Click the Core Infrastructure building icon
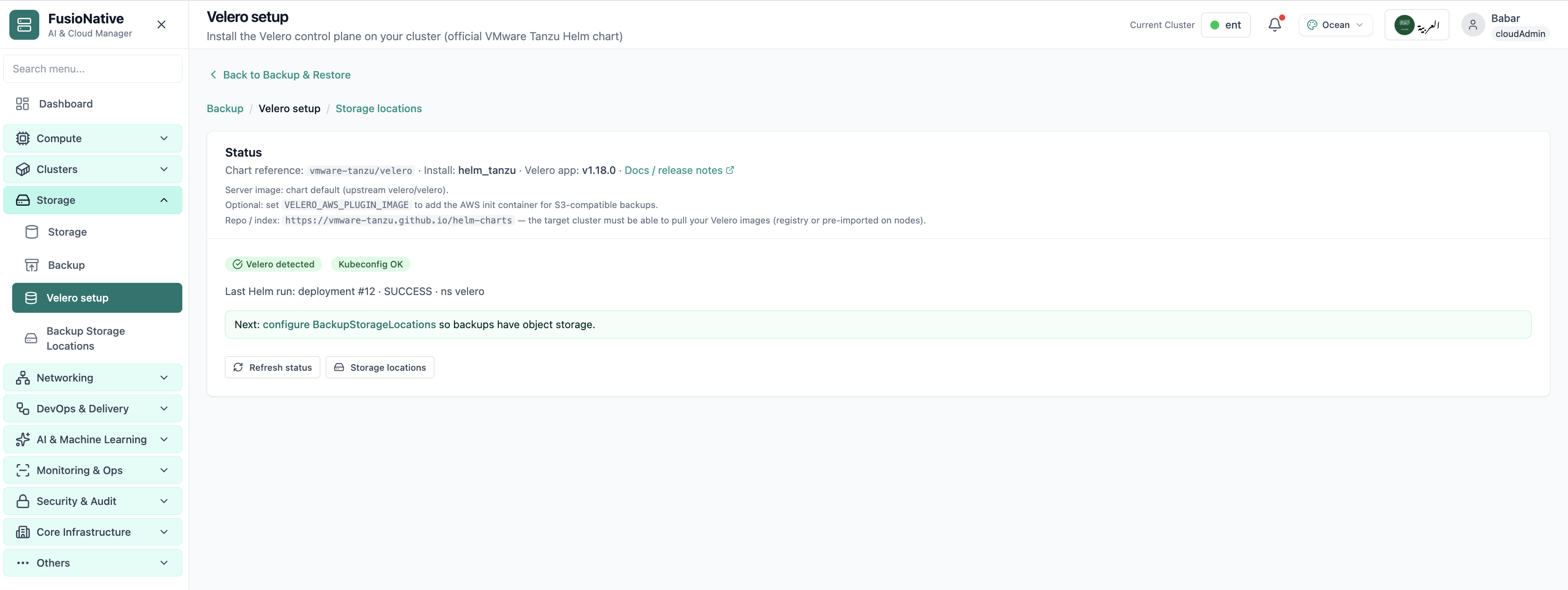The width and height of the screenshot is (1568, 590). click(22, 532)
